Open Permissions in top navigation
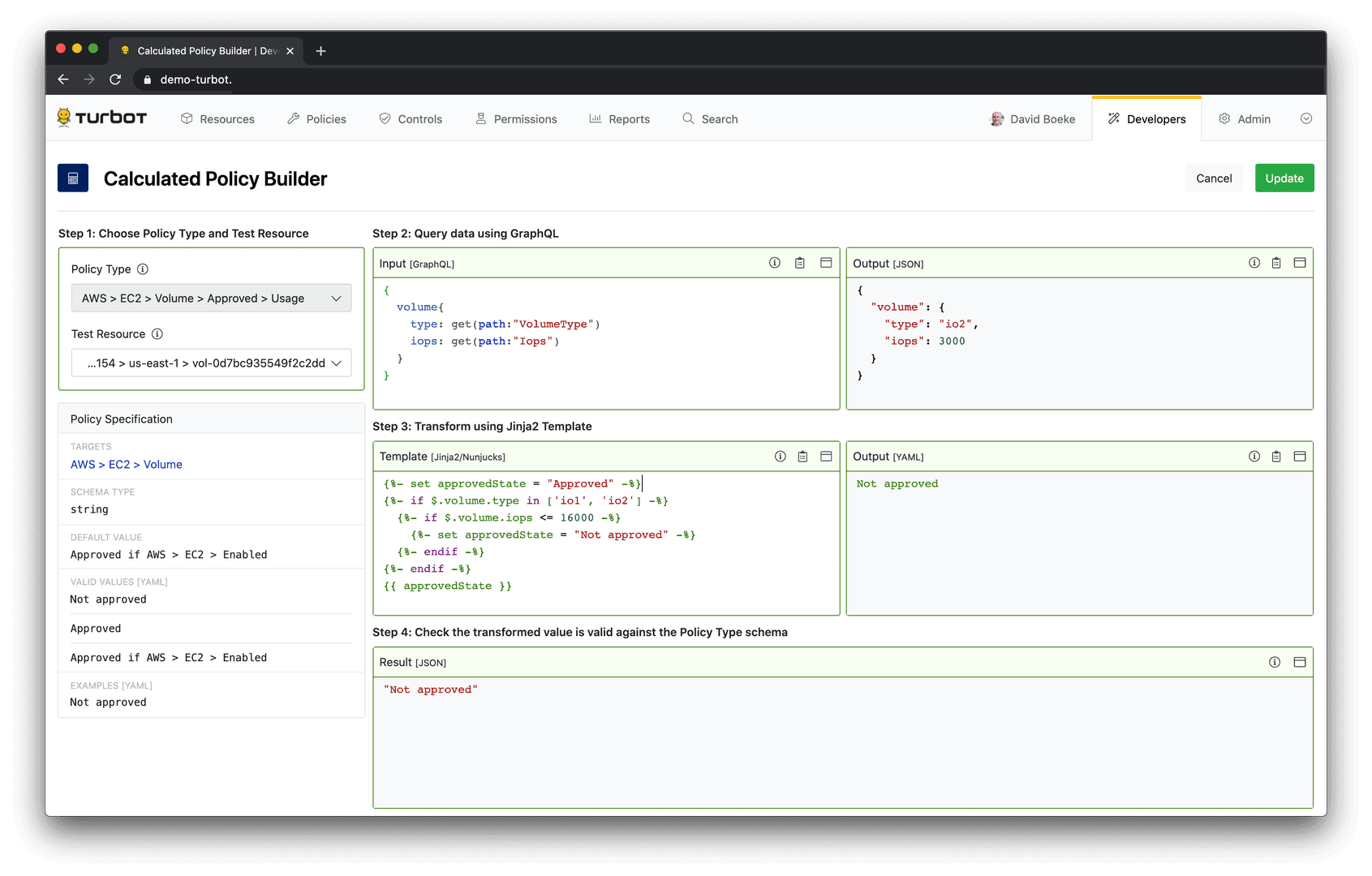Image resolution: width=1372 pixels, height=876 pixels. pyautogui.click(x=516, y=119)
